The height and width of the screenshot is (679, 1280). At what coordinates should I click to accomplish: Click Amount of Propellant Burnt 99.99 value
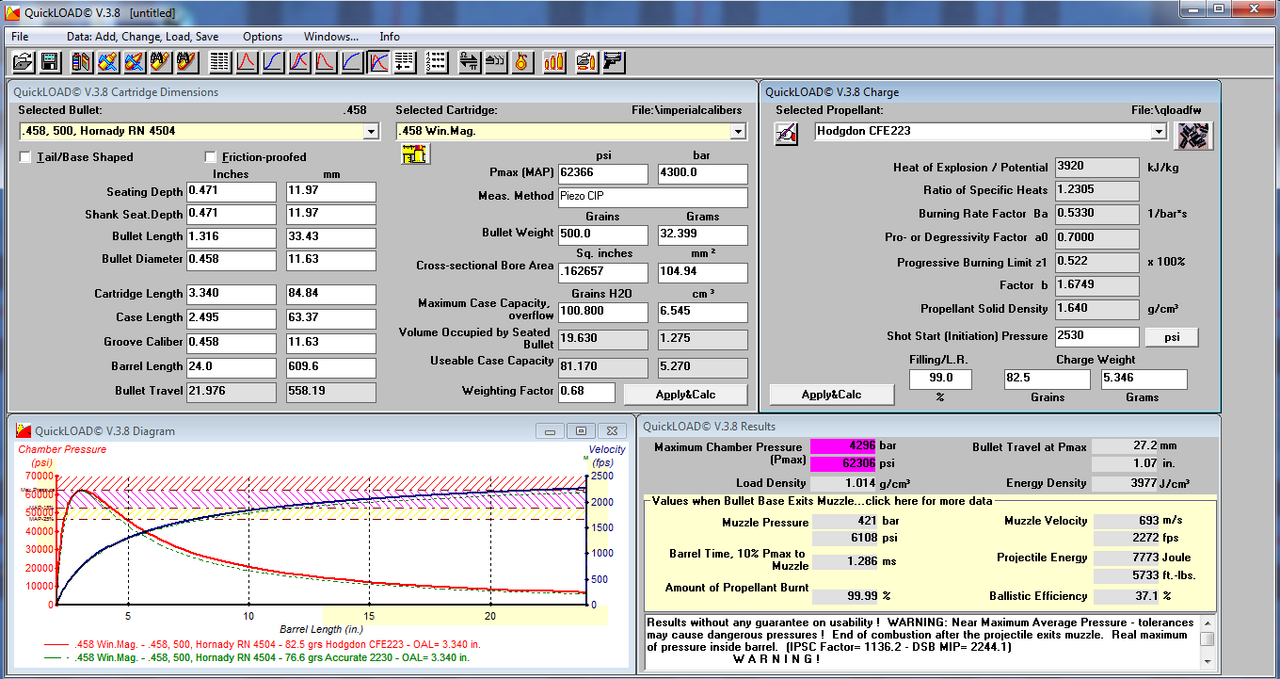pyautogui.click(x=845, y=596)
